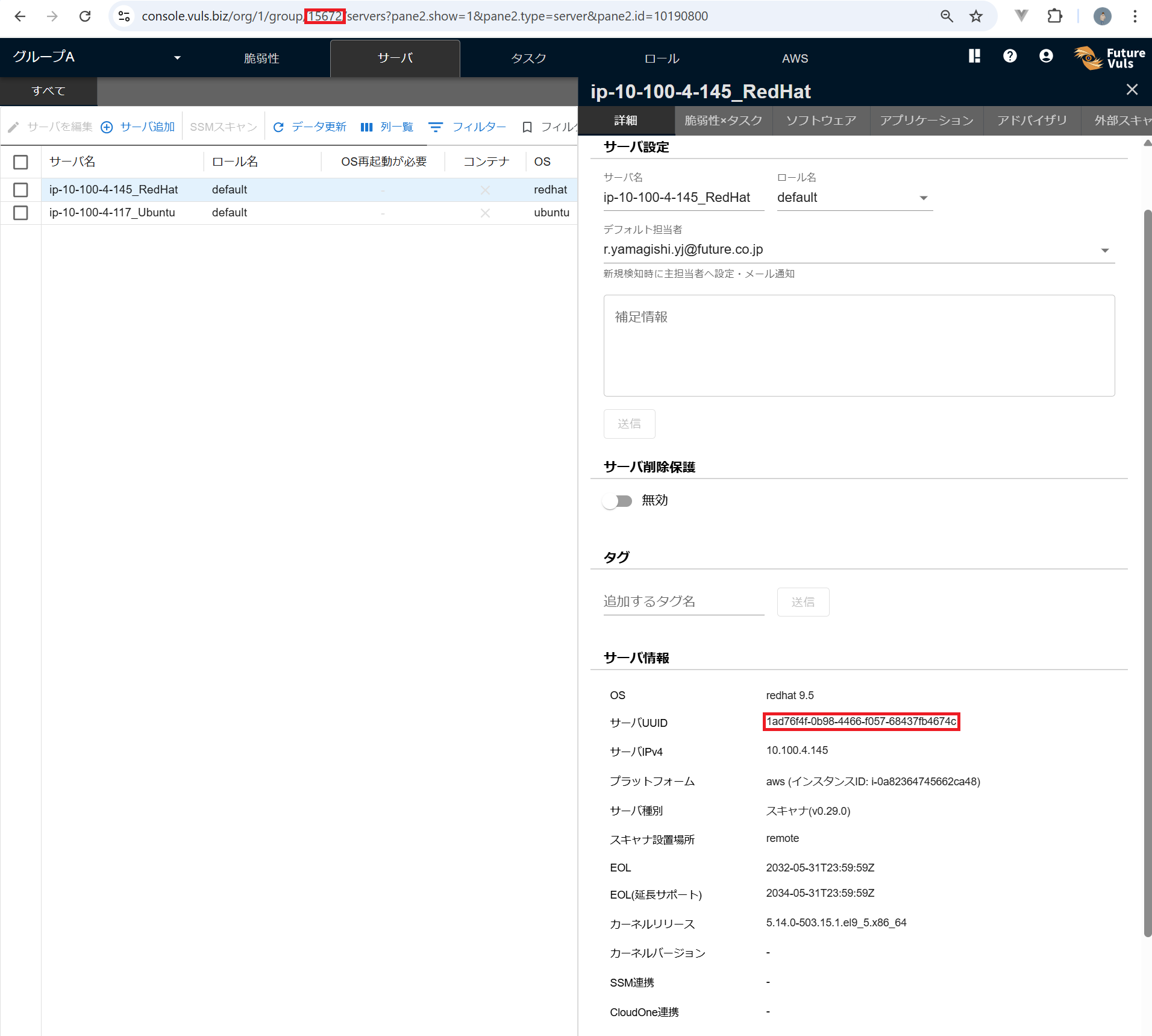Open help via the question mark icon

click(1009, 57)
